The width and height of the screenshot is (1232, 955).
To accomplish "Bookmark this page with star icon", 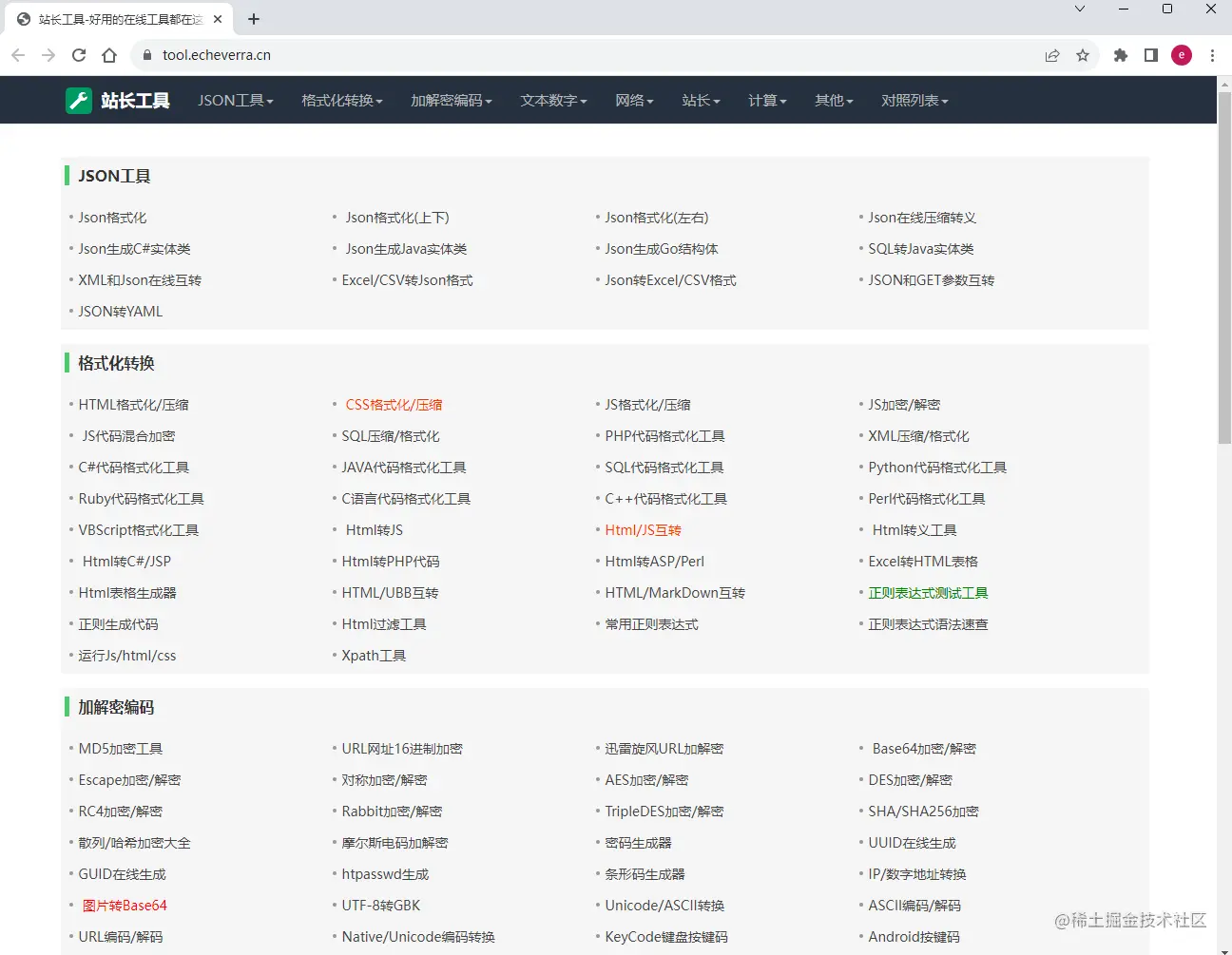I will coord(1083,55).
